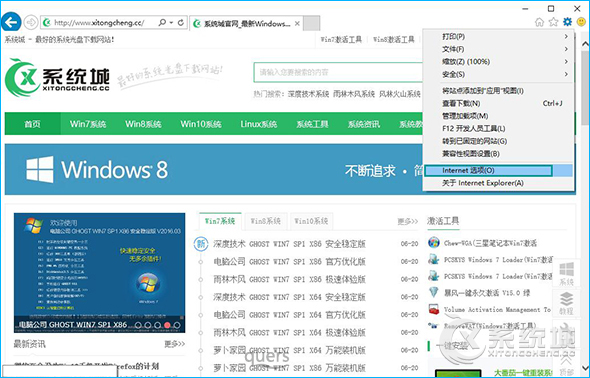The width and height of the screenshot is (590, 378).
Task: Open 文件(F) submenu
Action: coord(499,49)
